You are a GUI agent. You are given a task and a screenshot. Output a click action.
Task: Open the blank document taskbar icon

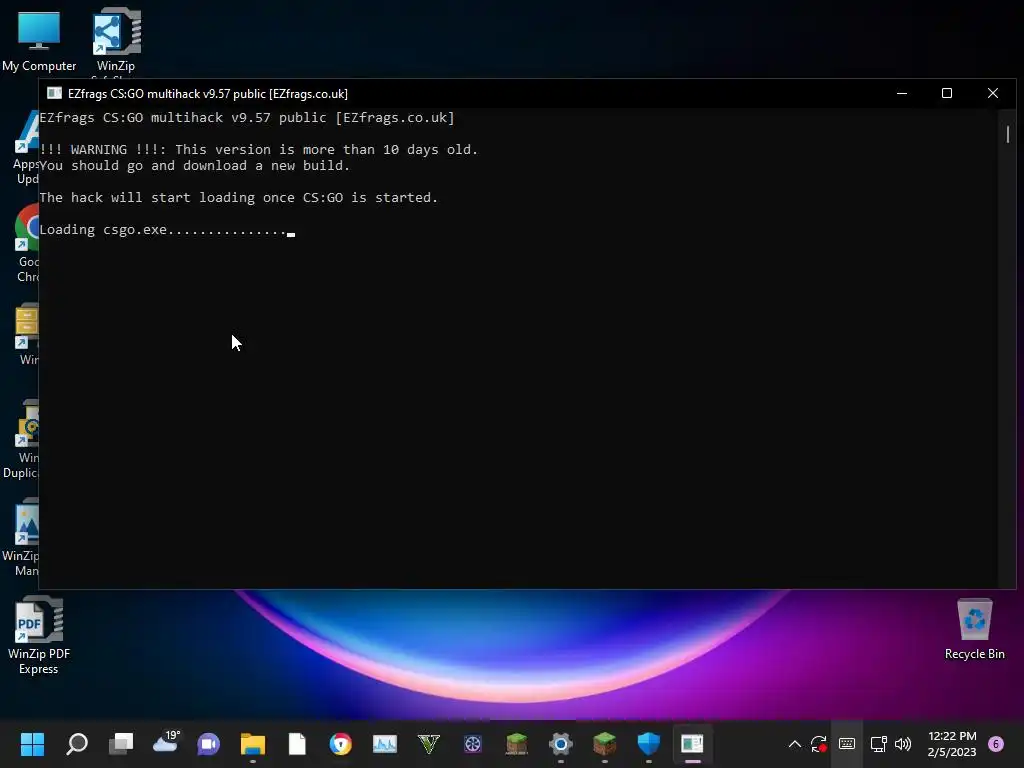click(x=297, y=744)
